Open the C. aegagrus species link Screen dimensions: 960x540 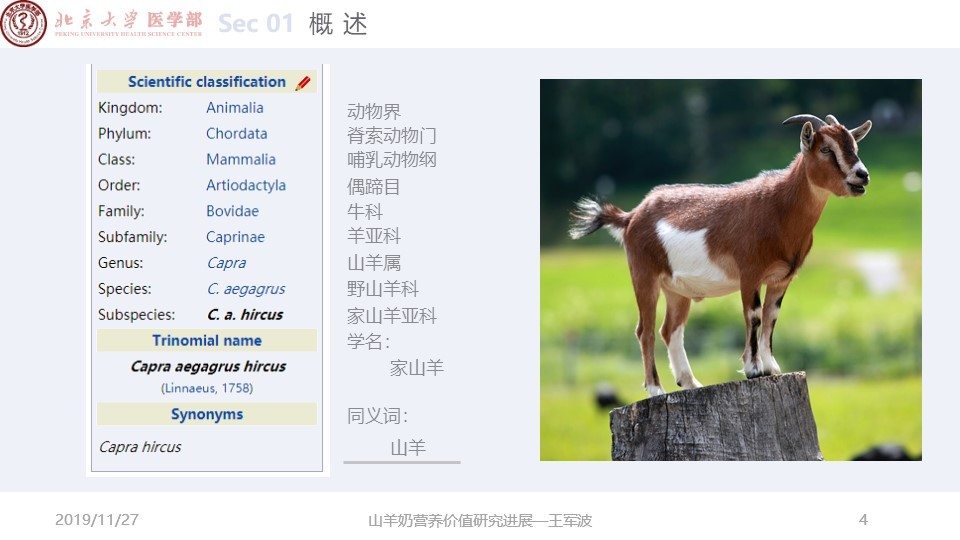tap(246, 289)
